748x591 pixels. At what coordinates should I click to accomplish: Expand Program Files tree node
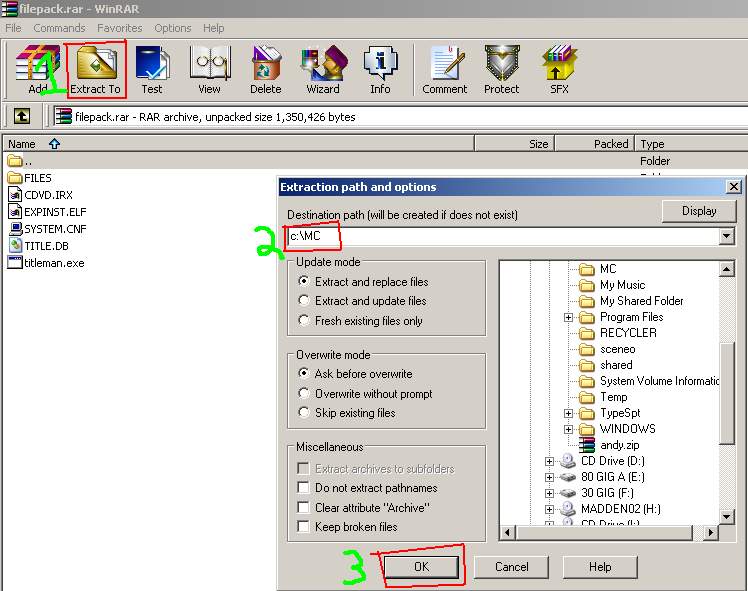click(568, 317)
